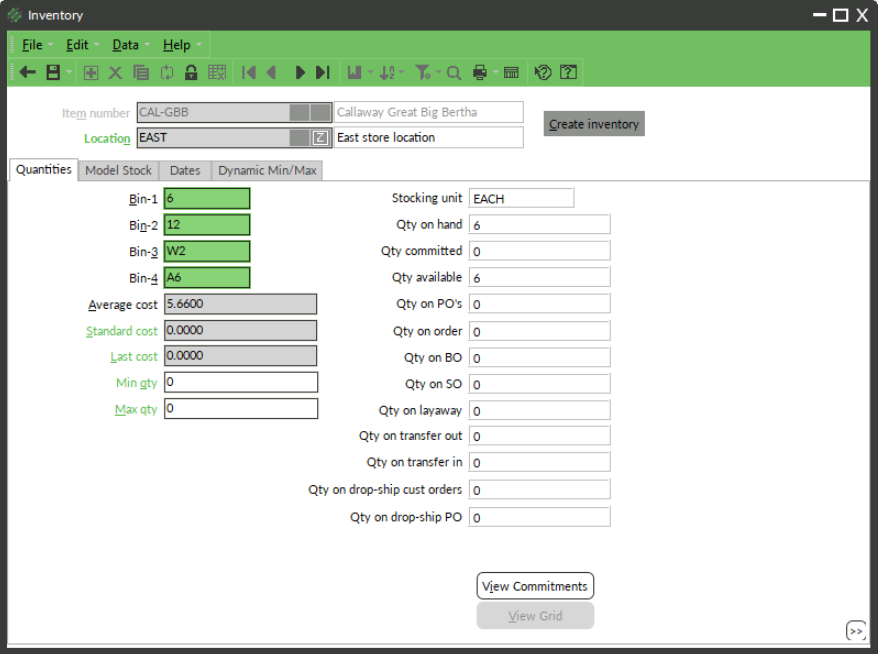The width and height of the screenshot is (878, 654).
Task: Go to previous record
Action: [272, 72]
